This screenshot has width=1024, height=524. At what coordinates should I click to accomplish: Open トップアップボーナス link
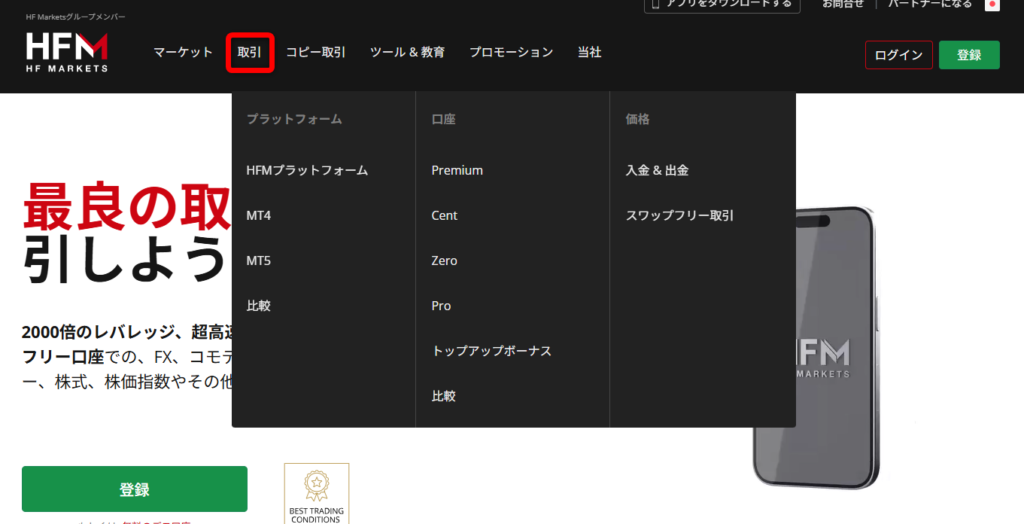pyautogui.click(x=491, y=351)
